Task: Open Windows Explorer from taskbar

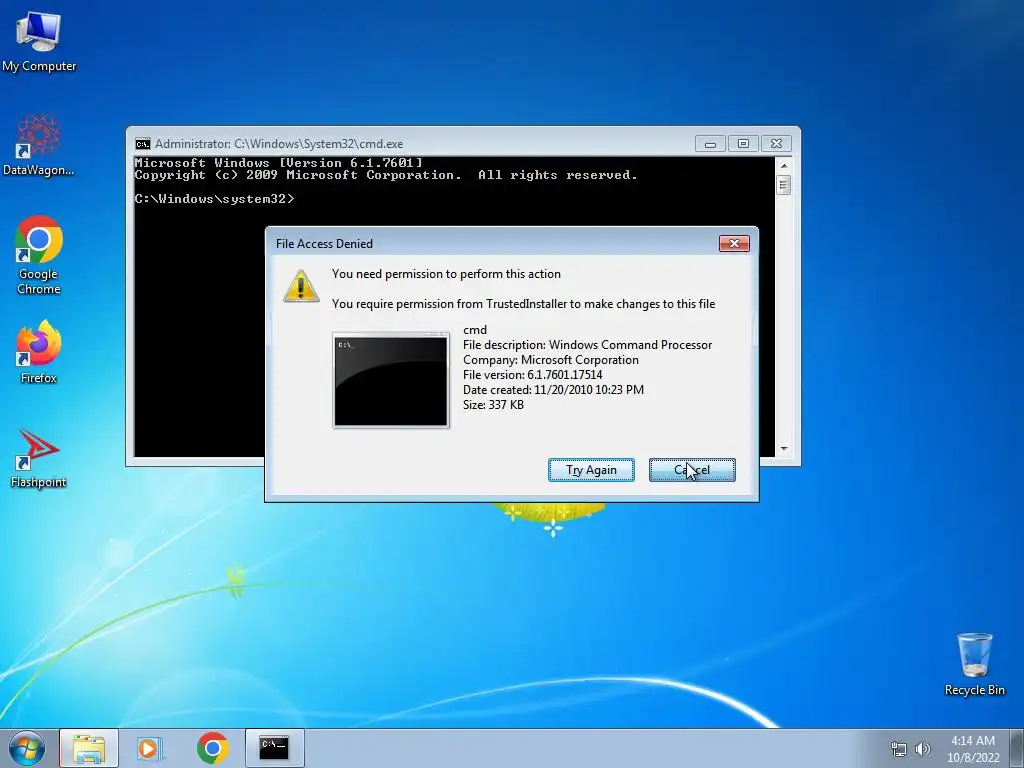Action: [89, 748]
